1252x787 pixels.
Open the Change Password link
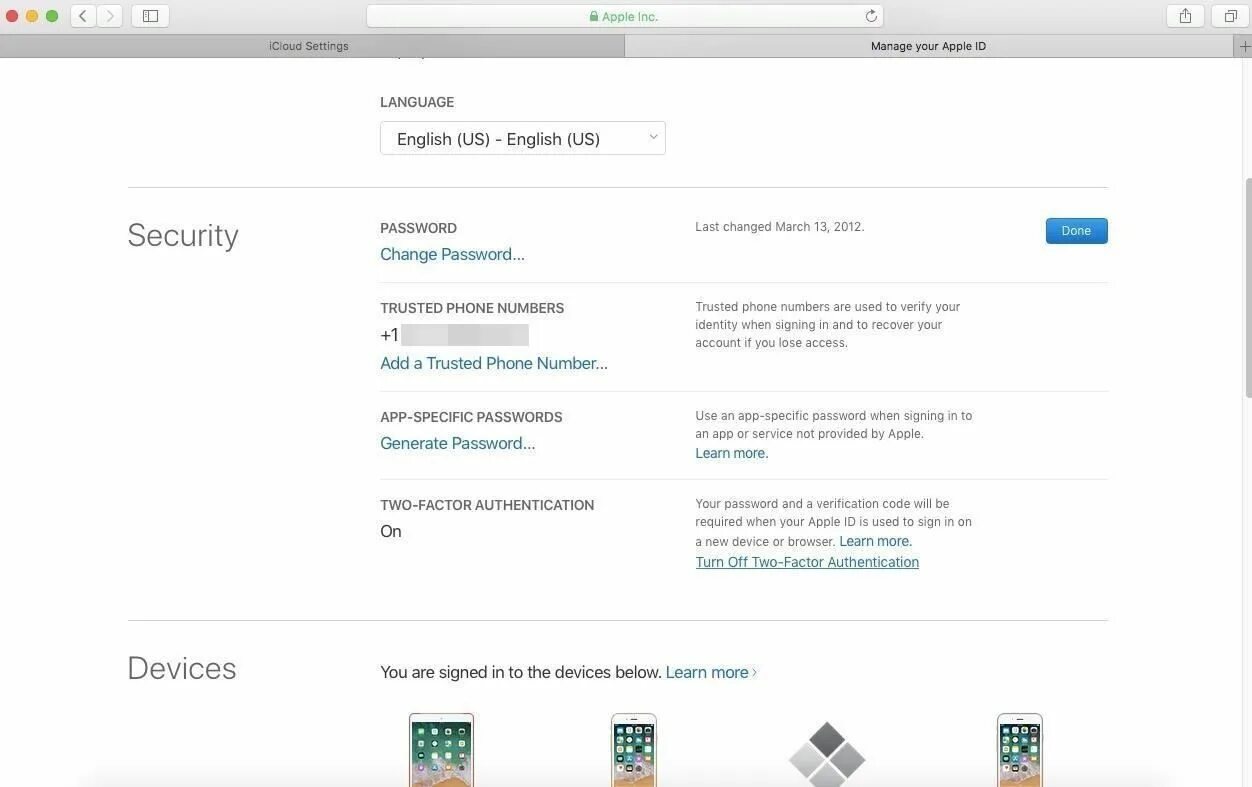point(452,254)
